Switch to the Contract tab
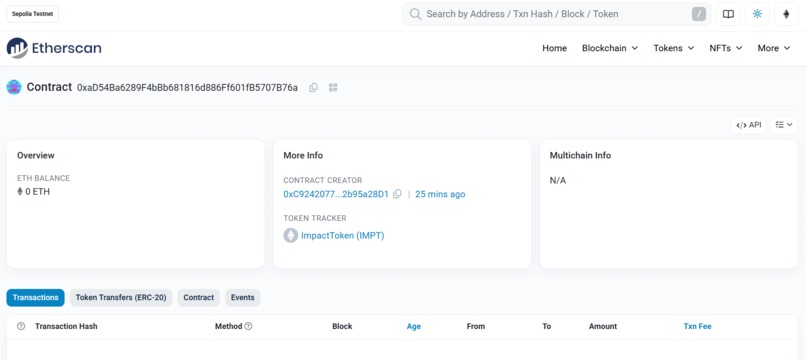Image resolution: width=806 pixels, height=360 pixels. 198,298
